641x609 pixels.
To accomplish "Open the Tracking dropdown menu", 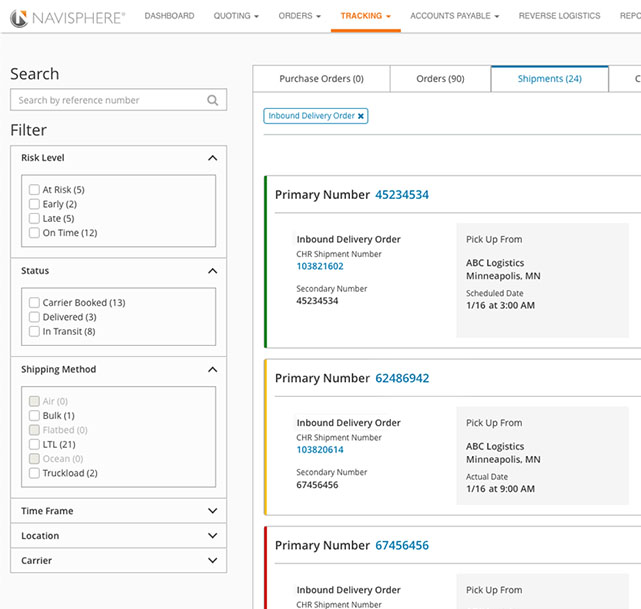I will coord(365,16).
